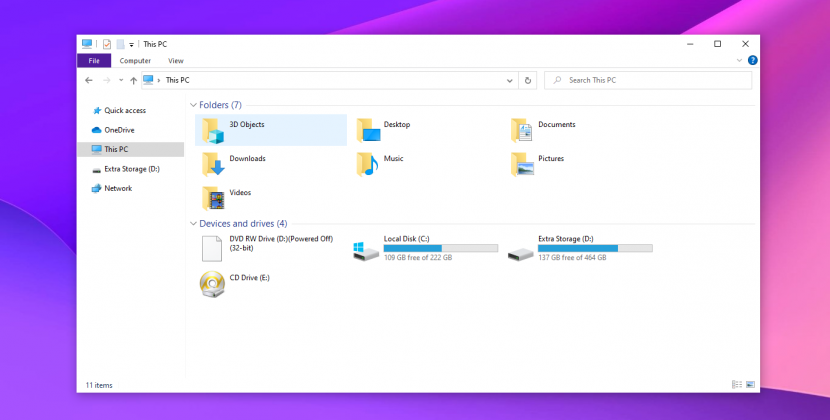
Task: Click the Local Disk (C:) label
Action: [x=407, y=239]
